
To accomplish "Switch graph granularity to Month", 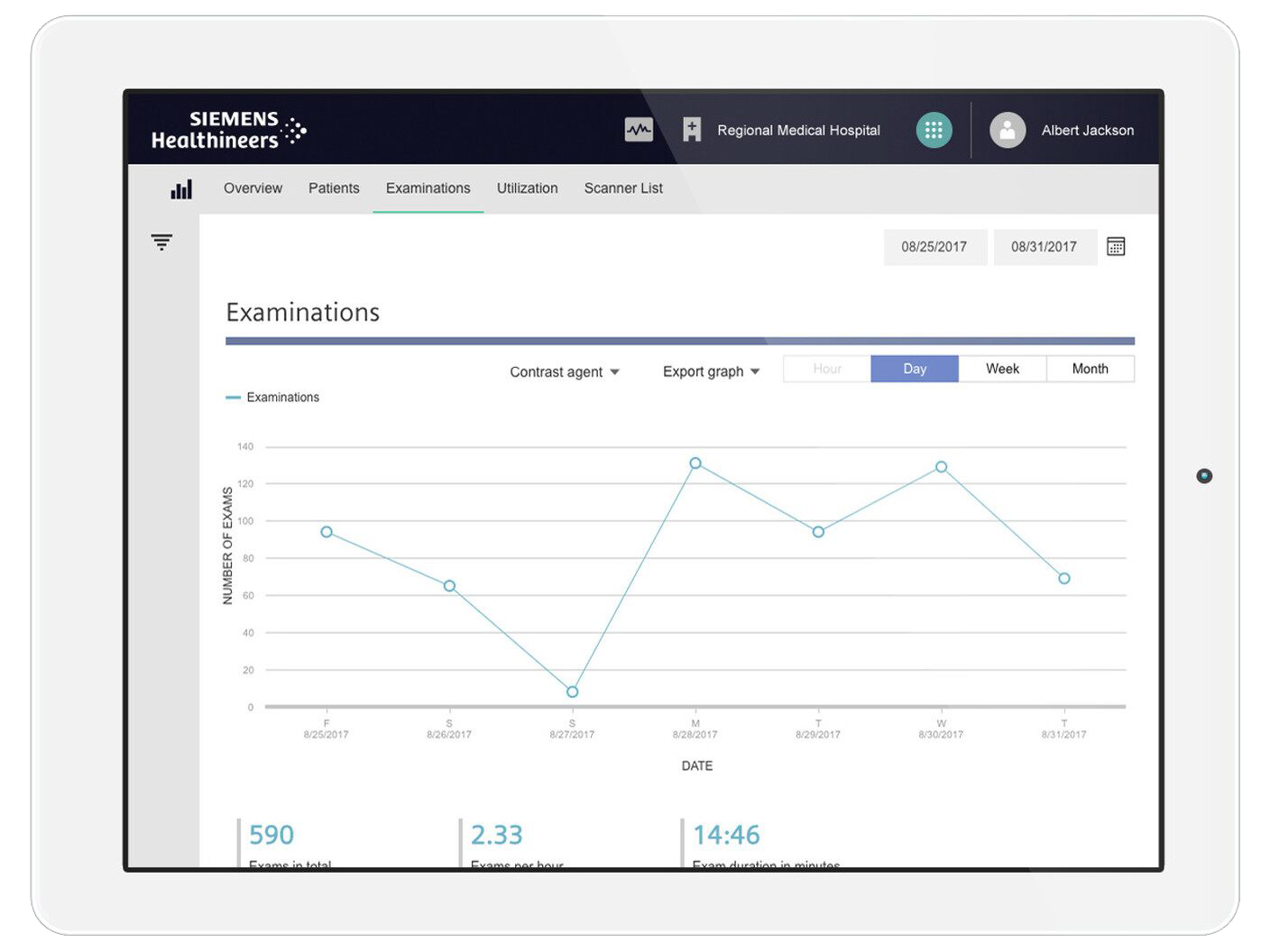I will click(x=1090, y=369).
